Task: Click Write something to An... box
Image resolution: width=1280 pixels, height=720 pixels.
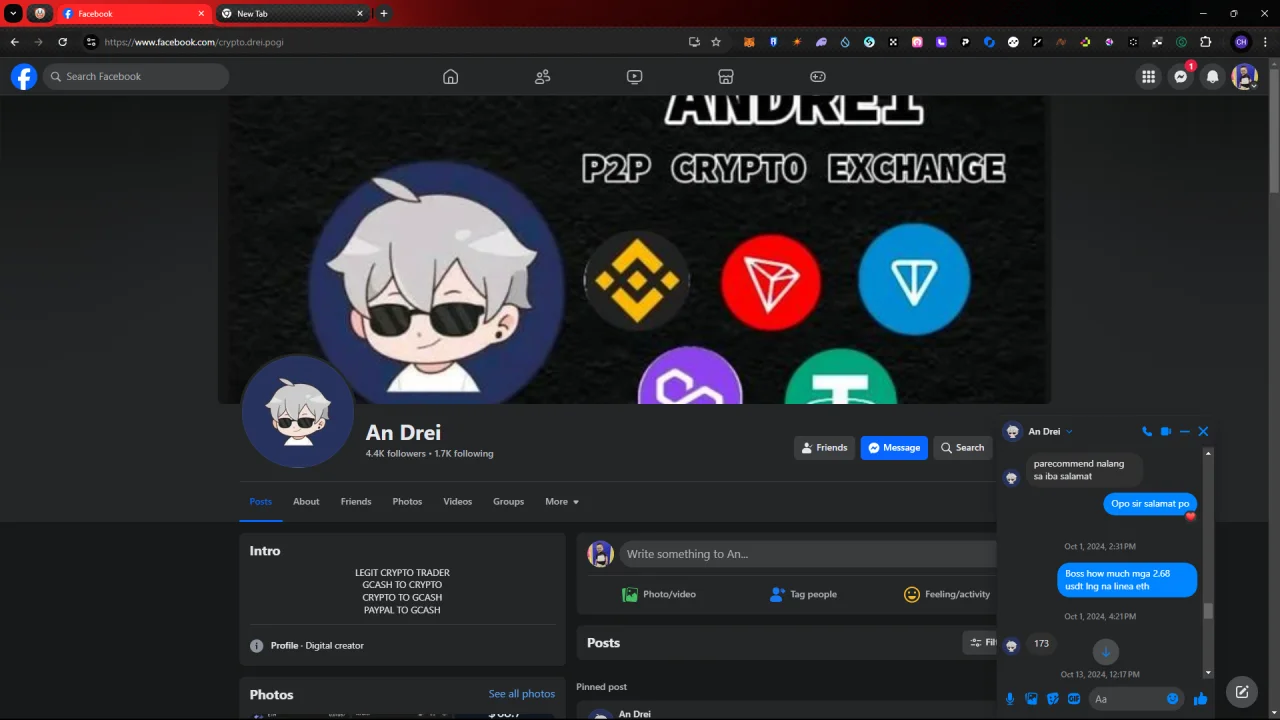Action: click(x=808, y=554)
